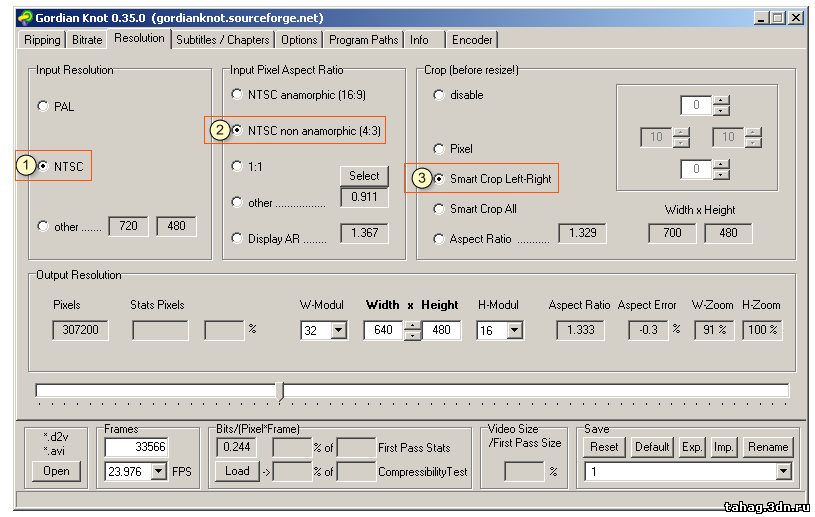Increase output width with spinner up arrow
The width and height of the screenshot is (815, 517).
tap(413, 325)
